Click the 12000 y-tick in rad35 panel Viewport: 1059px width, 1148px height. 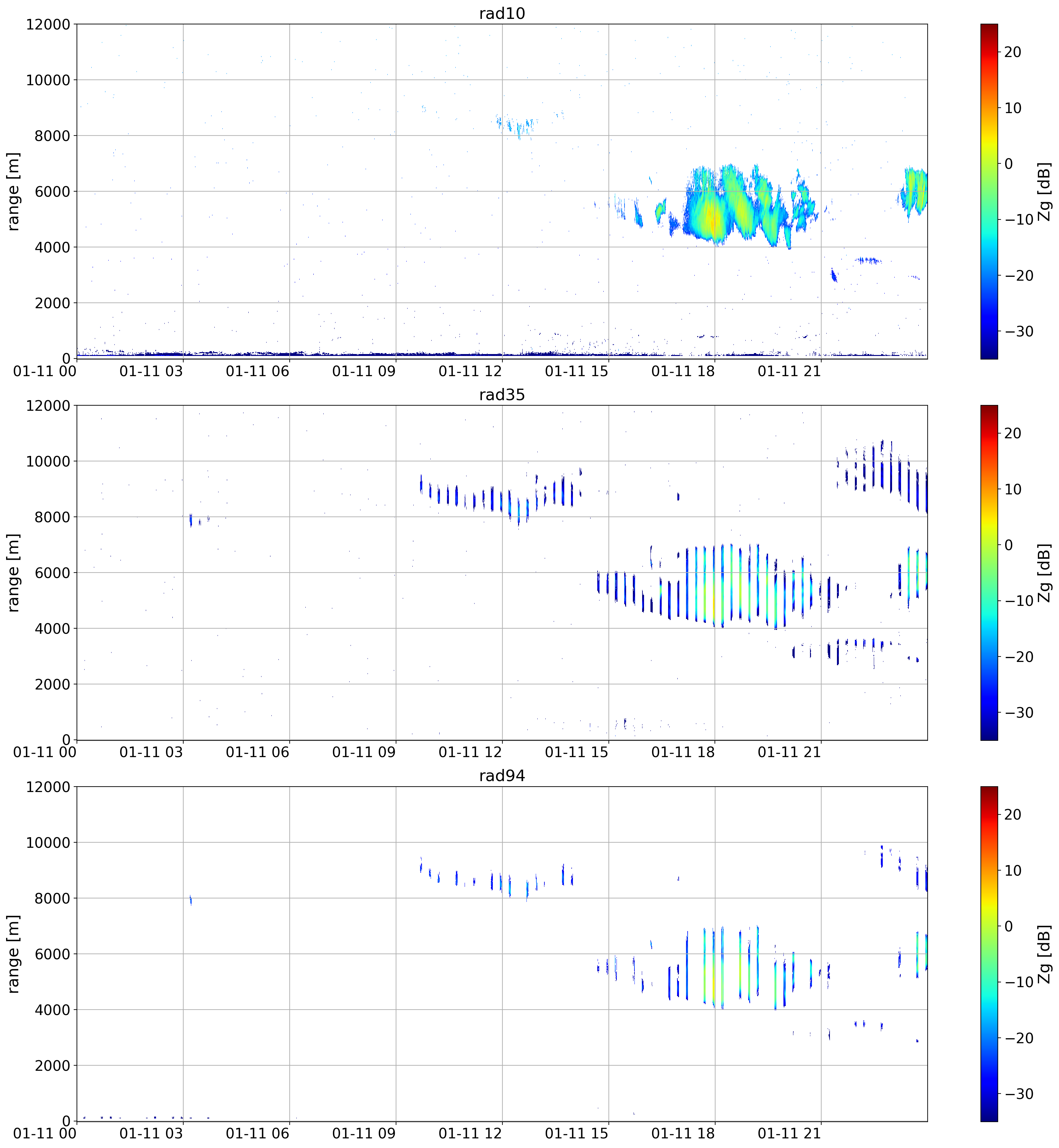coord(48,405)
